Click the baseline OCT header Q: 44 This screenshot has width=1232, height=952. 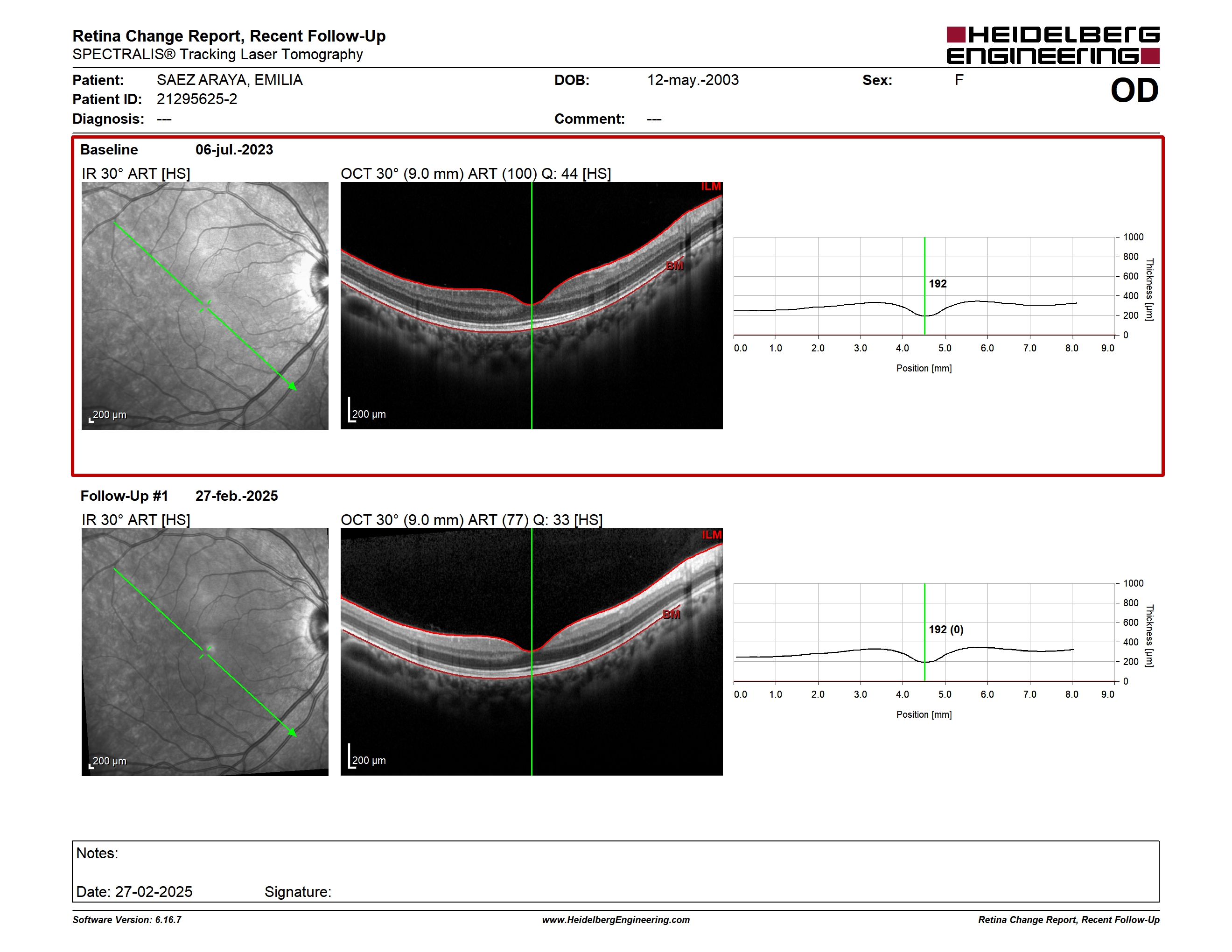point(560,174)
